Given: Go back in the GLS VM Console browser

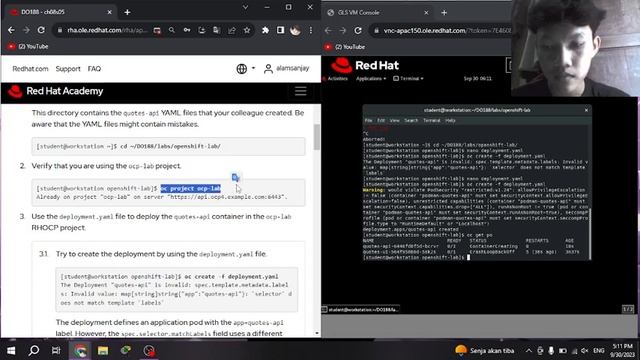Looking at the screenshot, I should [x=328, y=31].
